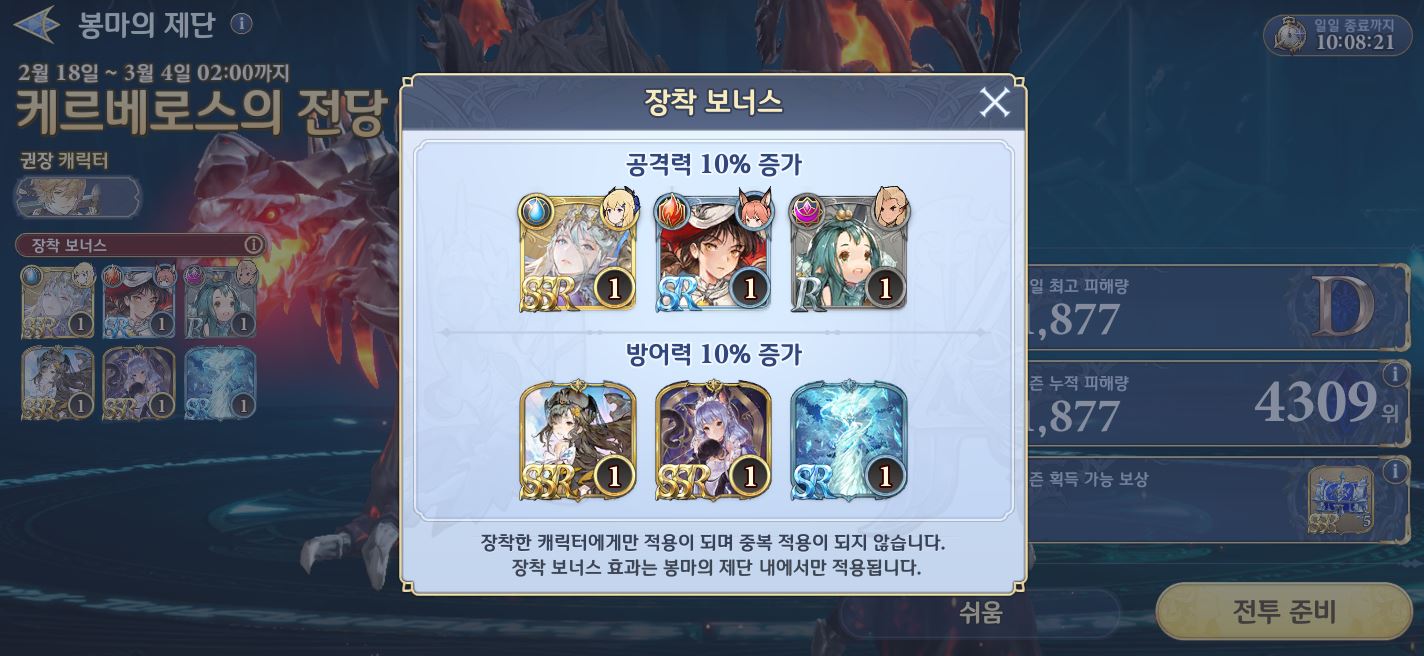Open the SSR reward item icon
Viewport: 1424px width, 656px height.
click(1341, 500)
